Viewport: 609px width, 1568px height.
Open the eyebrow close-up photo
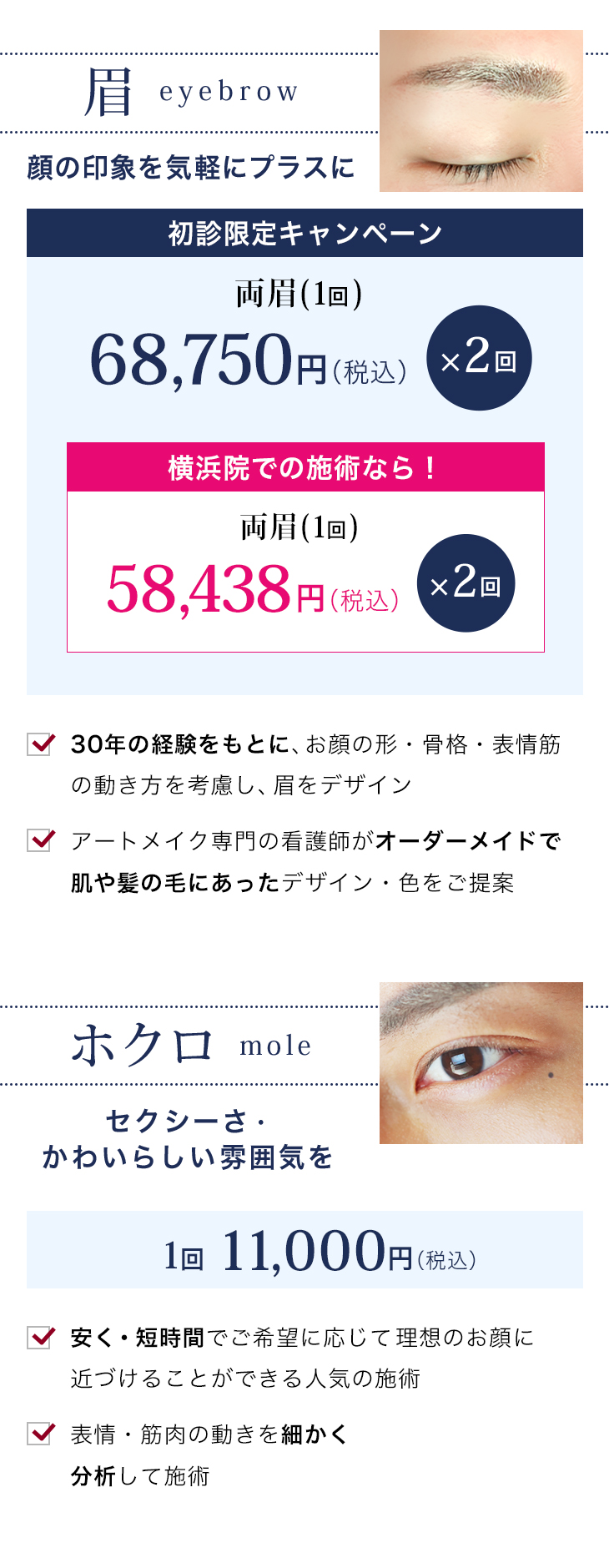(481, 111)
